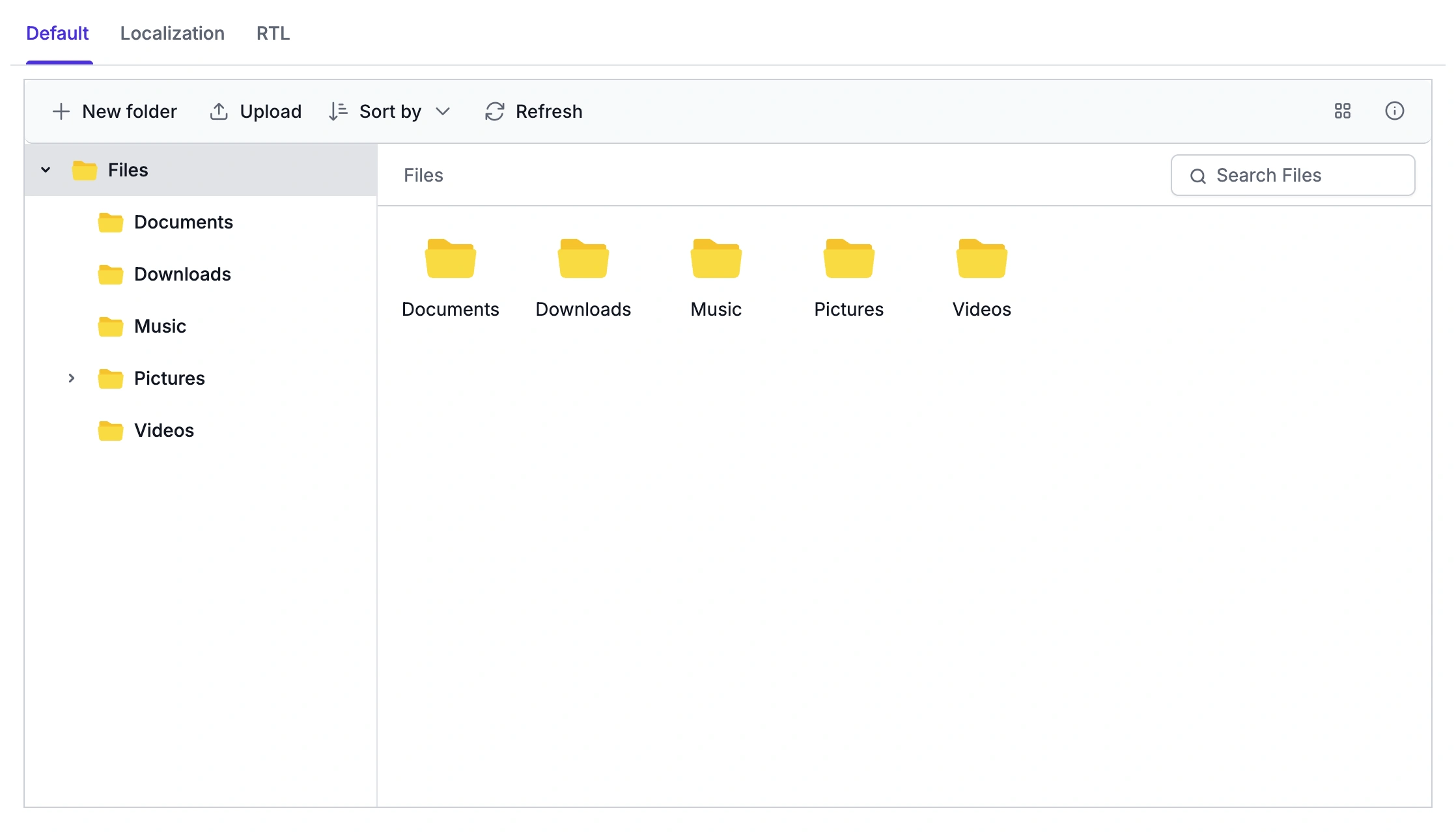The image size is (1456, 832).
Task: Click the Music name under the large folder
Action: pos(716,309)
